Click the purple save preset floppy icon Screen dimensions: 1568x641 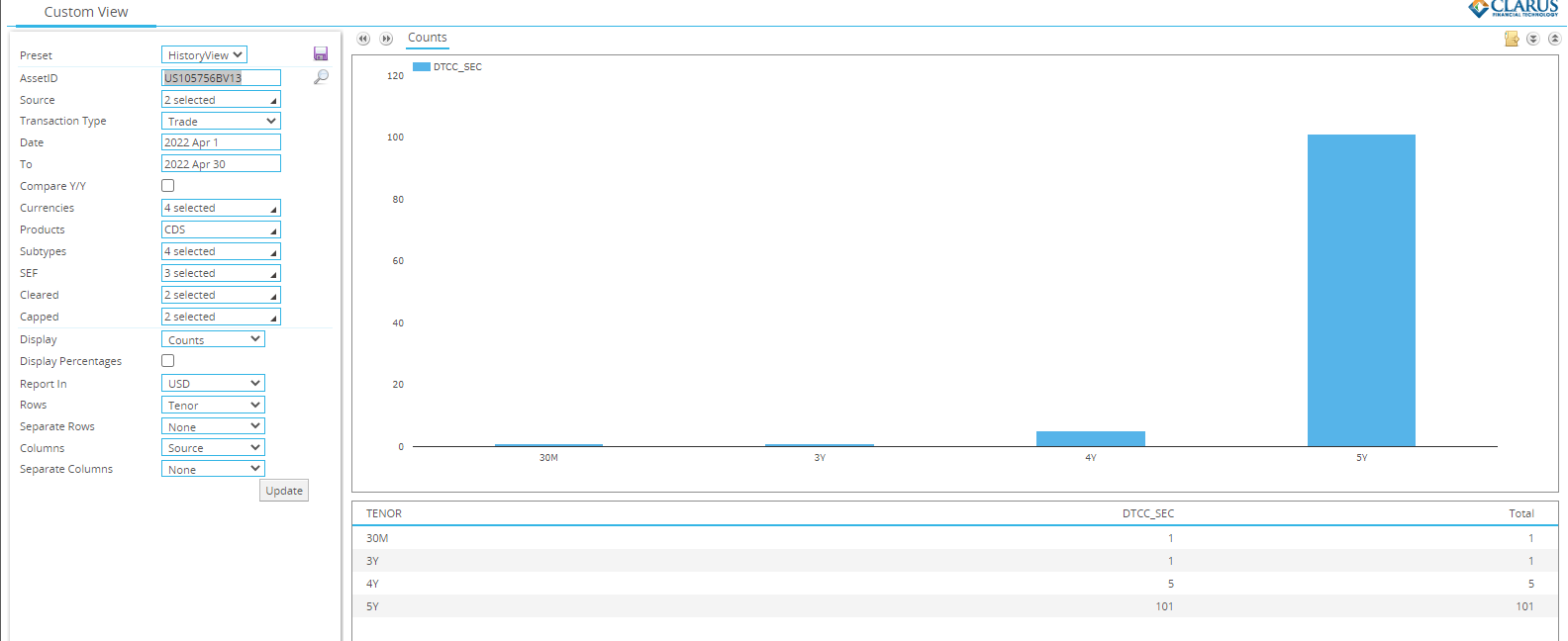click(321, 54)
